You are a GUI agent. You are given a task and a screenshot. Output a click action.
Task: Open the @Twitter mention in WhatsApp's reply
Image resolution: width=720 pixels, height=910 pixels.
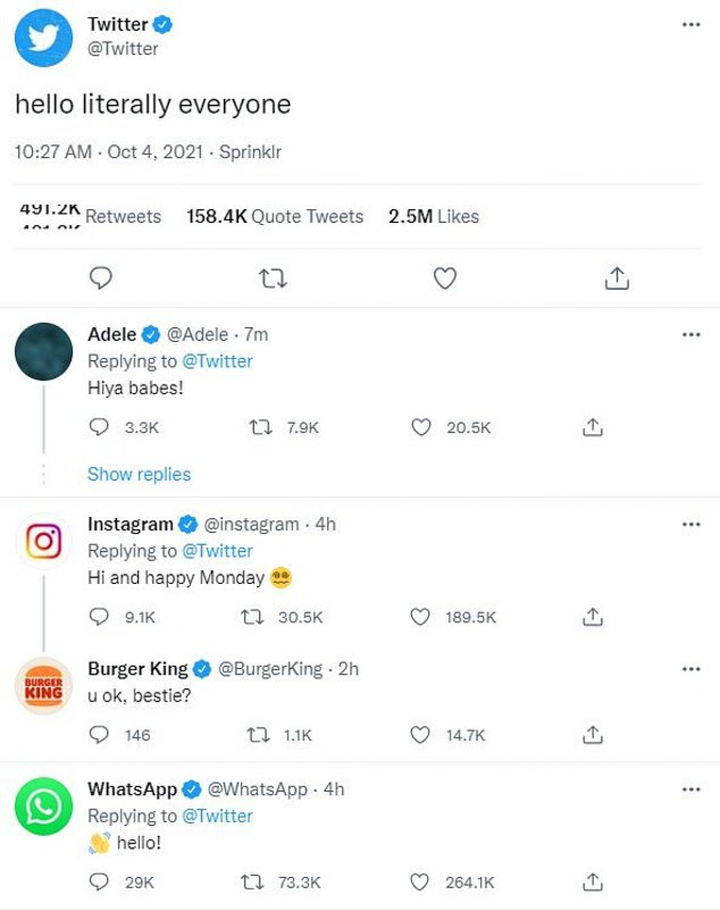coord(219,816)
